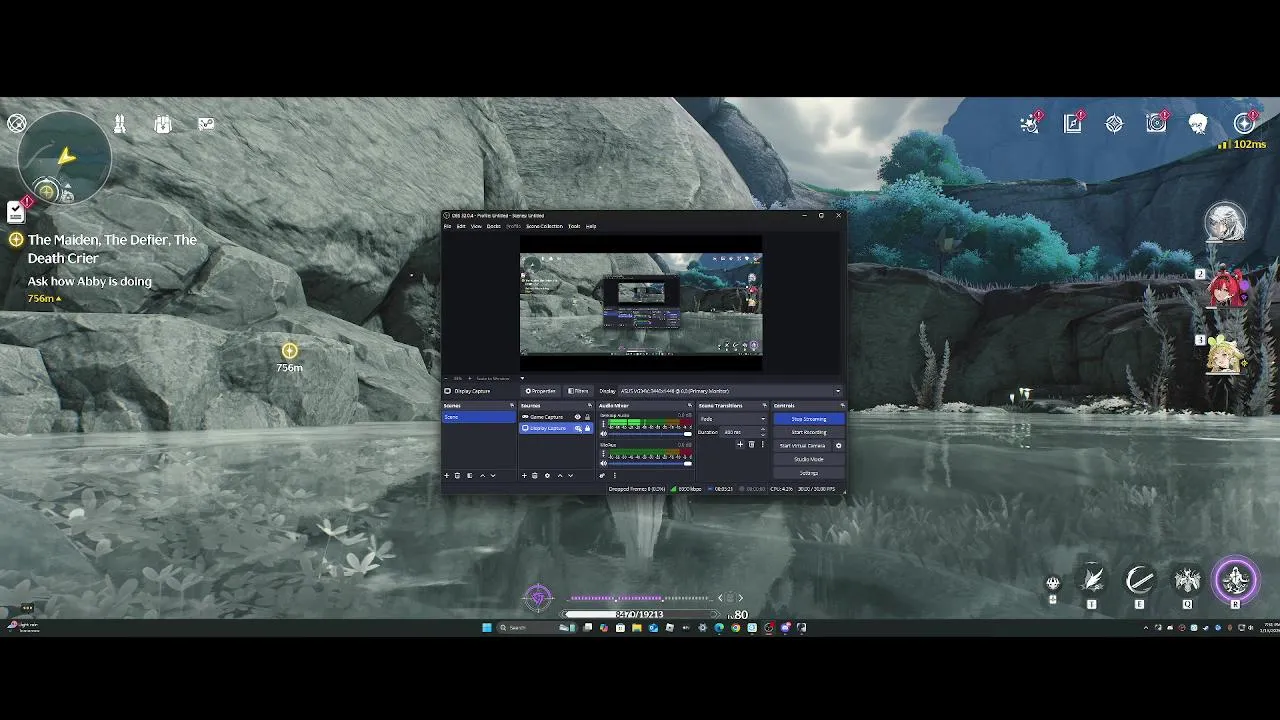
Task: Adjust Mic/Aux volume slider
Action: coord(650,463)
